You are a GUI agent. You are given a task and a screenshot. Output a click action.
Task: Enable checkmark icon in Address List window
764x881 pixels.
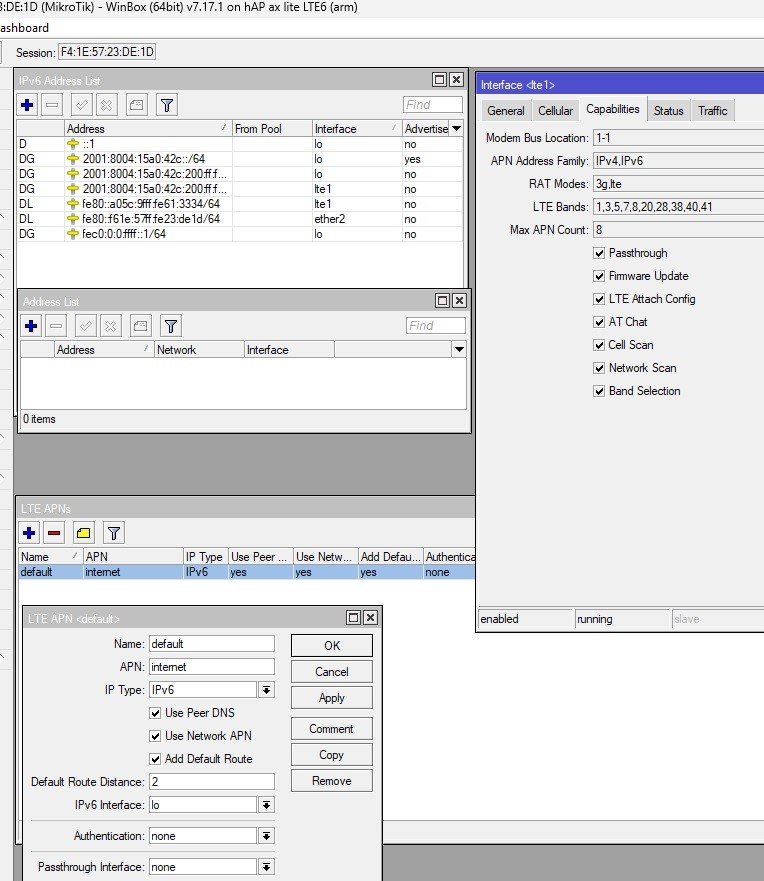(85, 326)
